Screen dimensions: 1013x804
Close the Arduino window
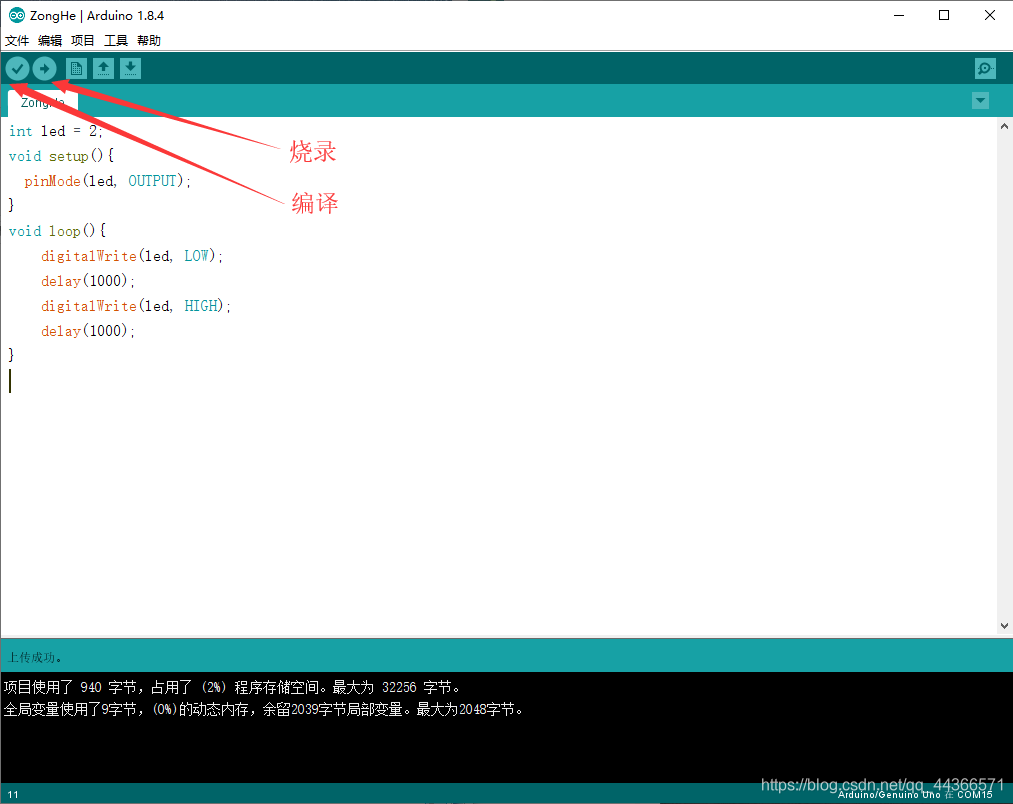989,16
